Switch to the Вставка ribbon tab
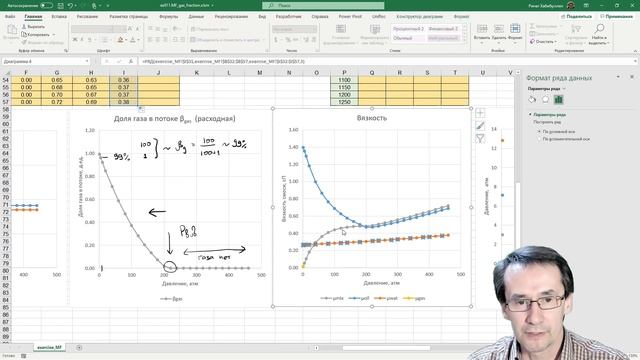This screenshot has width=640, height=360. pyautogui.click(x=59, y=16)
